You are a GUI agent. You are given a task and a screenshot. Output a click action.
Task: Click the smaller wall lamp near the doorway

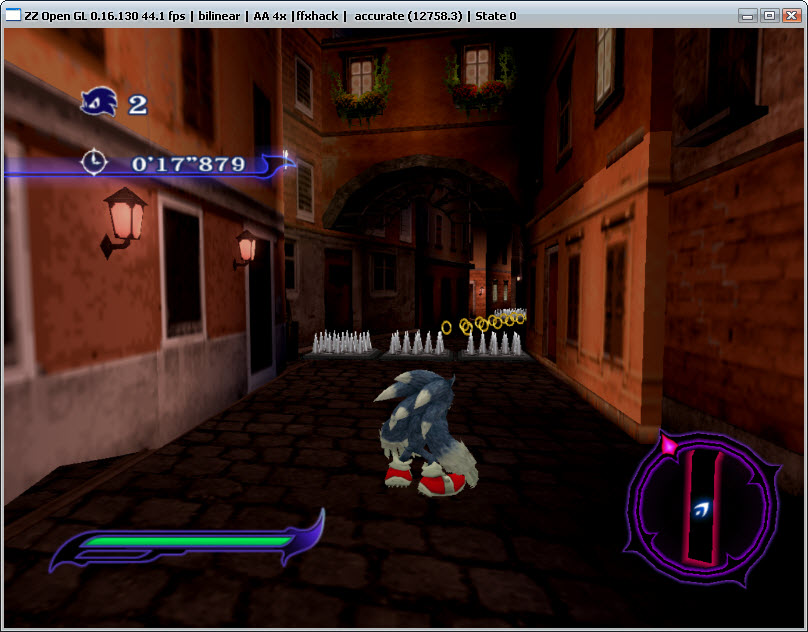click(245, 247)
